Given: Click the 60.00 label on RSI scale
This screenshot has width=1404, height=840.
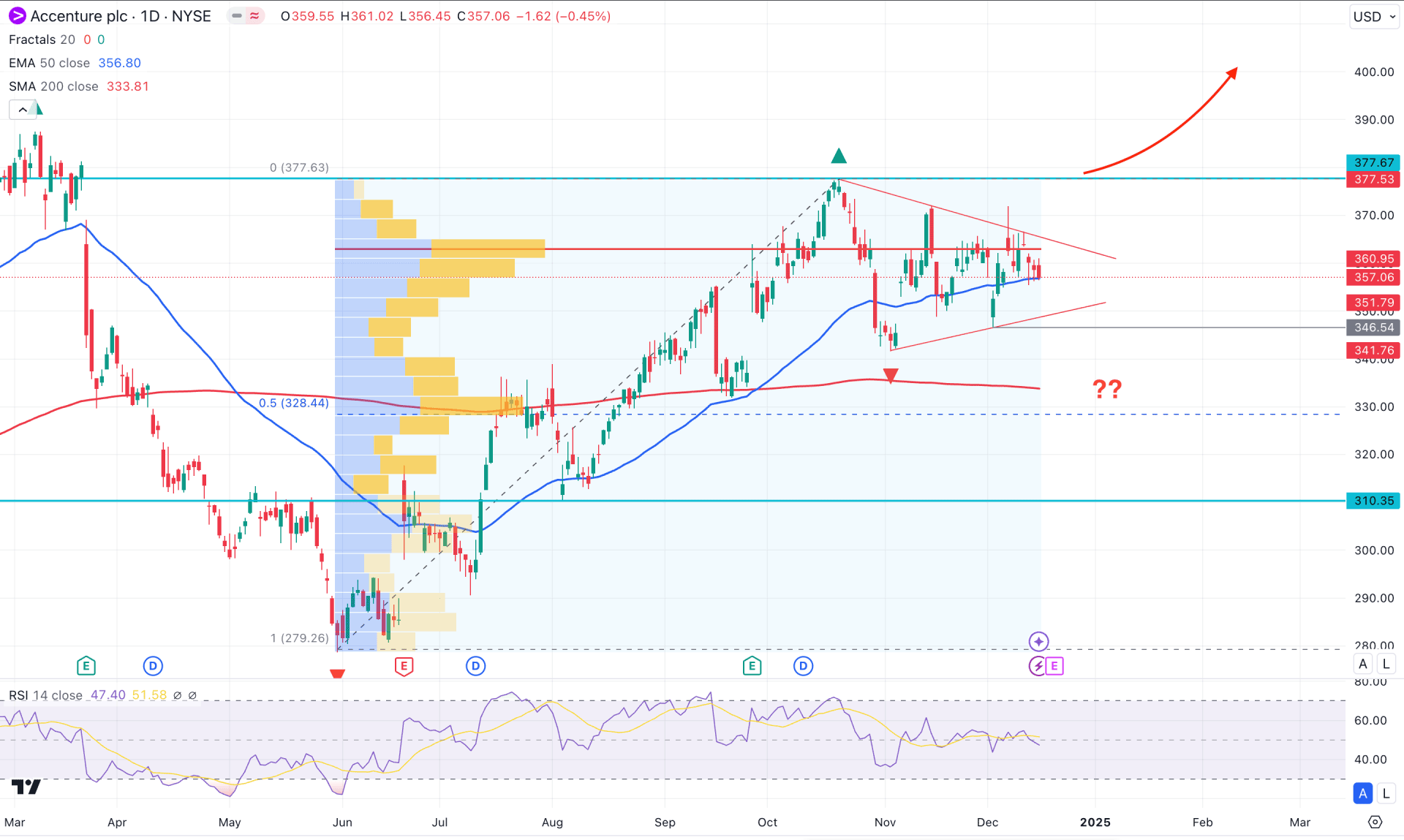Looking at the screenshot, I should 1370,720.
